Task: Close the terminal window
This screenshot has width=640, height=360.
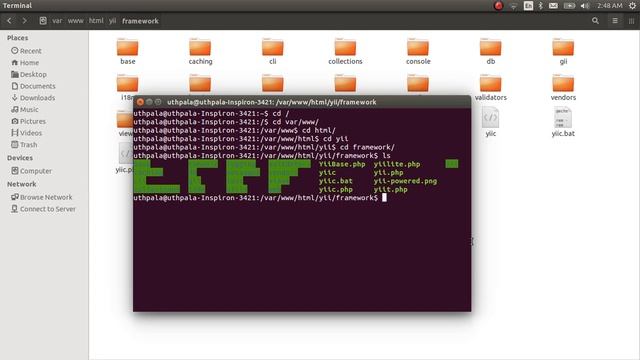Action: pos(140,102)
